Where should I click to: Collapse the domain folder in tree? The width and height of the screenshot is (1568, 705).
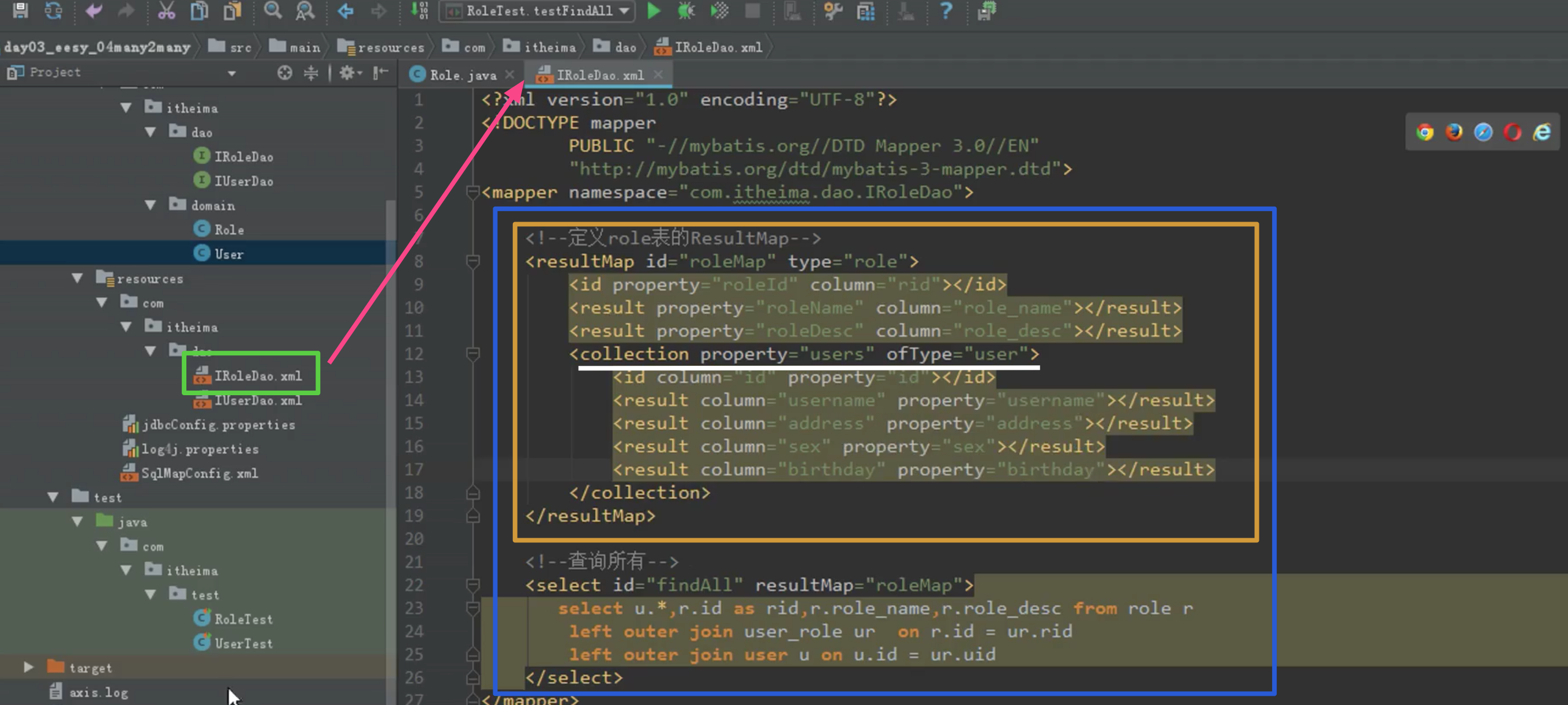tap(151, 205)
